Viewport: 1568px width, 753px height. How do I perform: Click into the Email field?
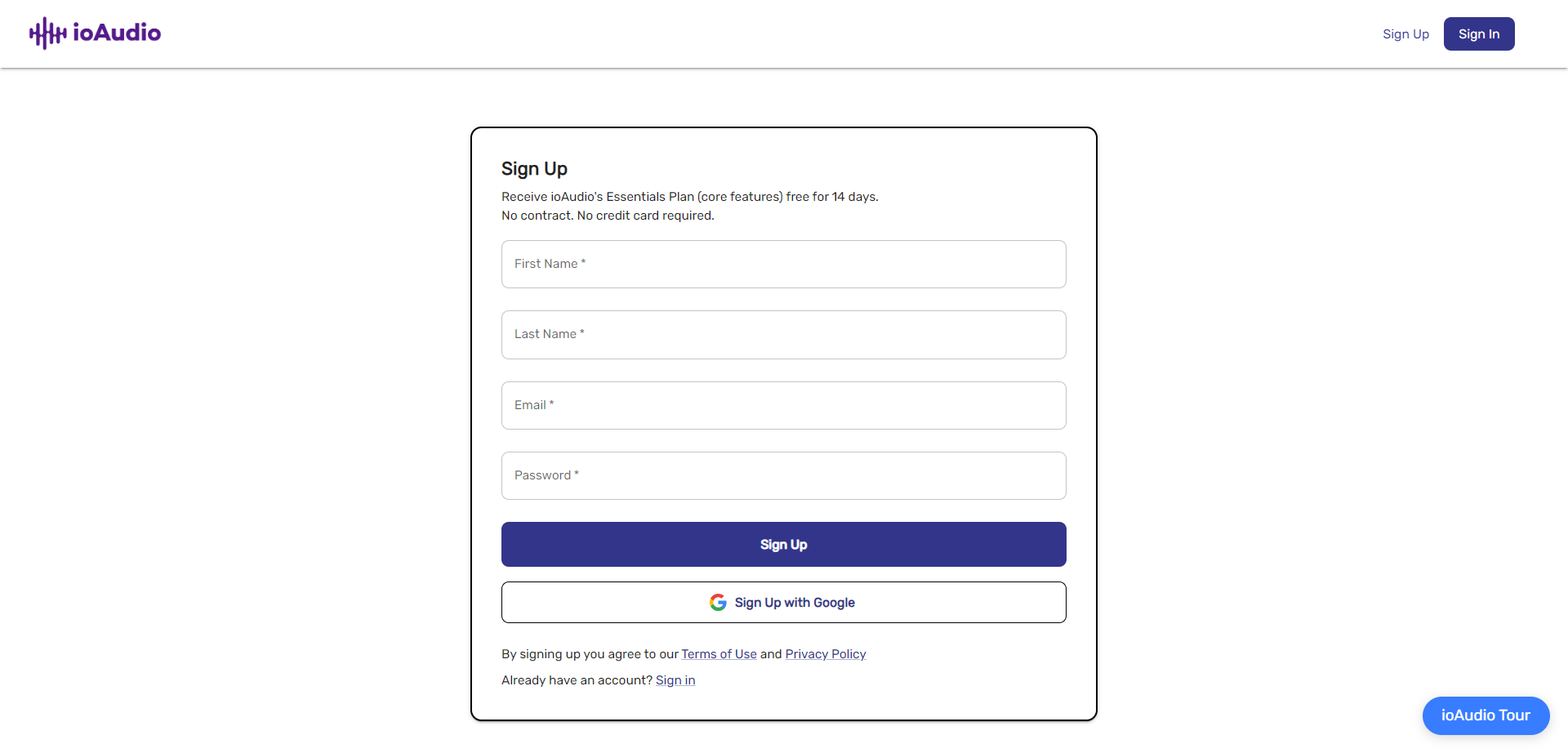(x=783, y=405)
